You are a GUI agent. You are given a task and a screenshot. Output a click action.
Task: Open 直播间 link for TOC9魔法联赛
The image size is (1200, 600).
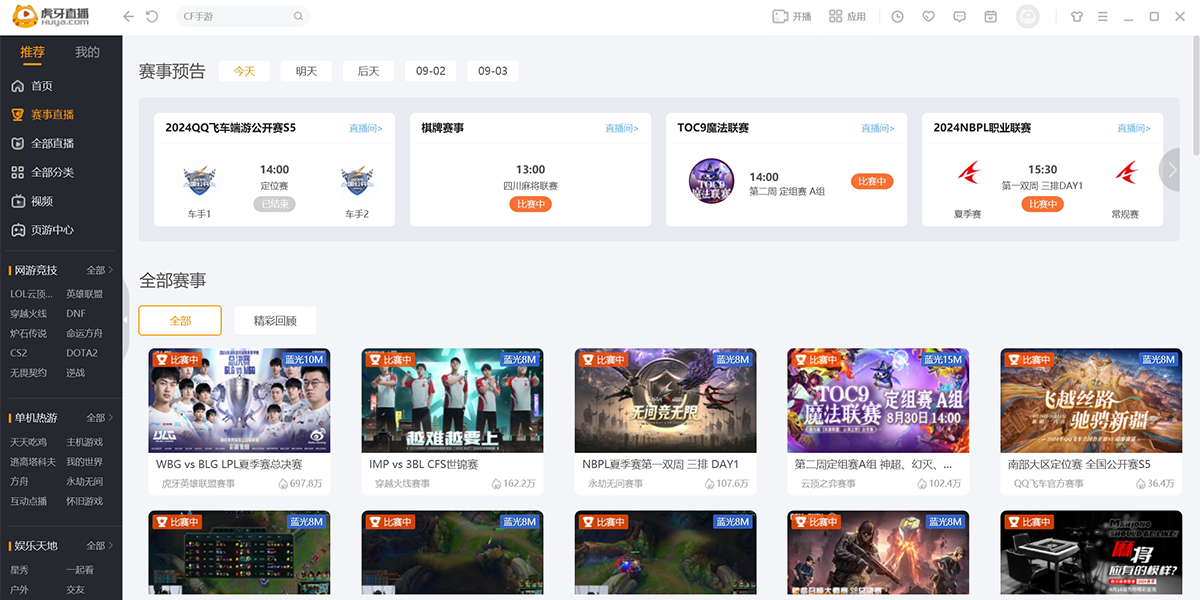[x=878, y=128]
